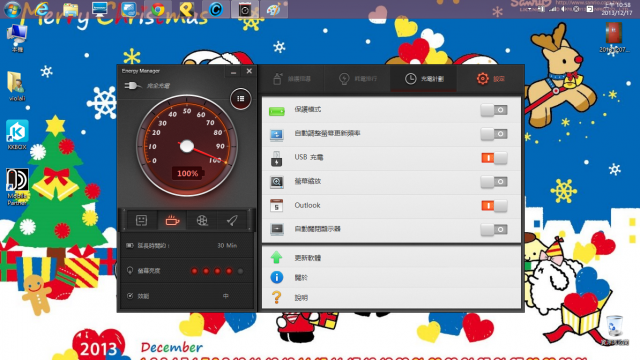Minimize the Energy Manager window

point(233,72)
